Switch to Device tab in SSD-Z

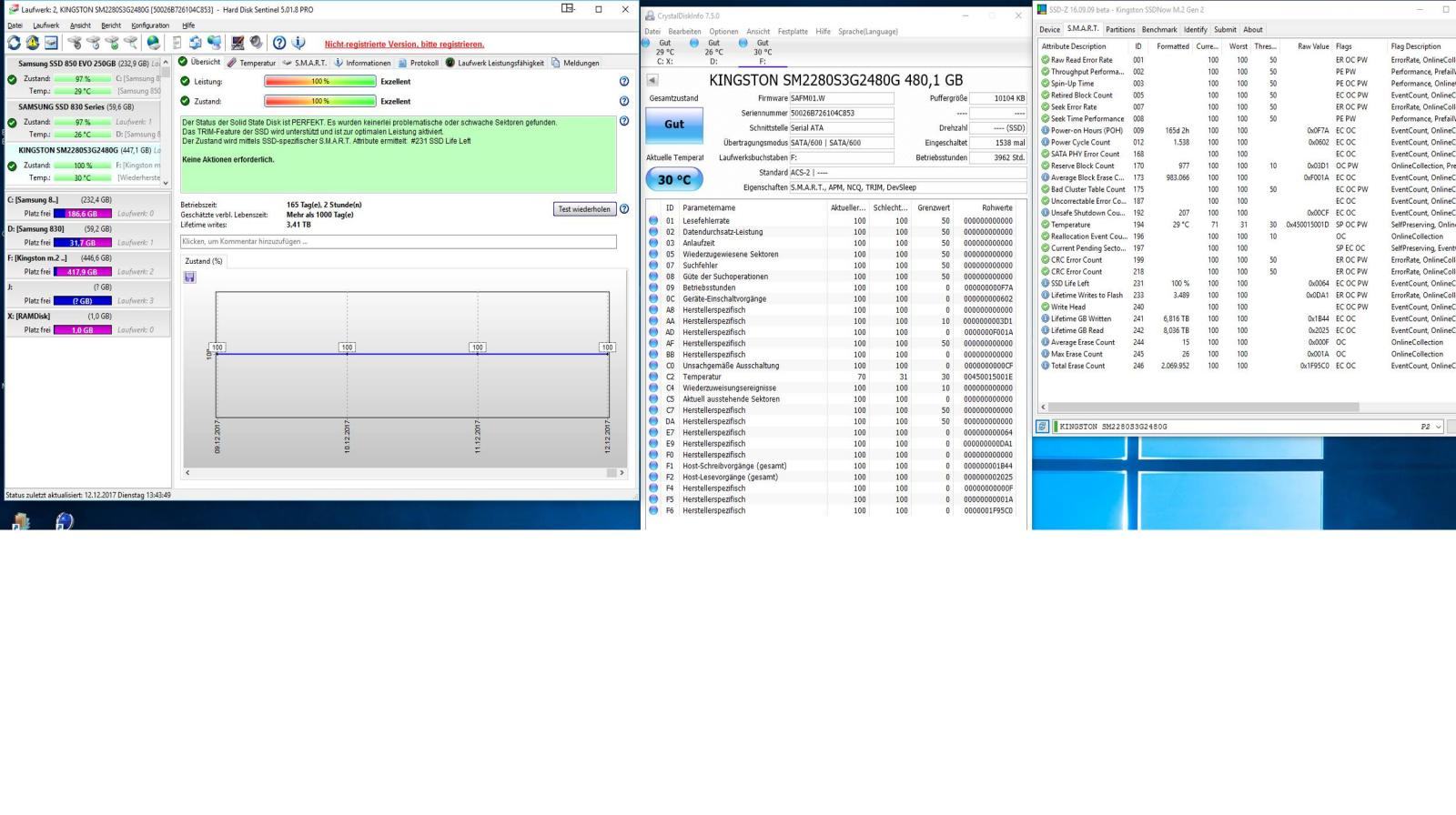[x=1049, y=29]
